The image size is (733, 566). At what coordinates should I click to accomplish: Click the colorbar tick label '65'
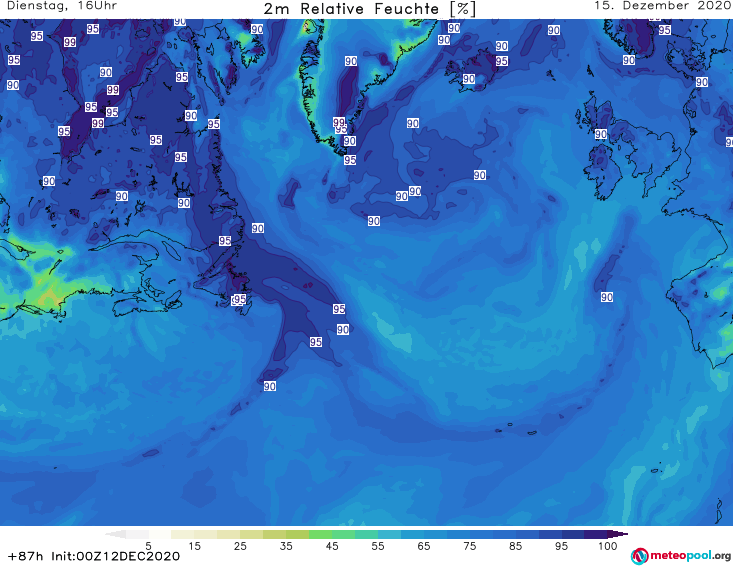point(424,546)
